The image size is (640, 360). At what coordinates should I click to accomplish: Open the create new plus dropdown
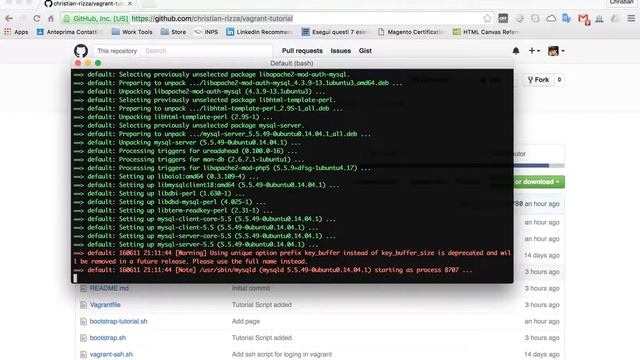tap(534, 51)
